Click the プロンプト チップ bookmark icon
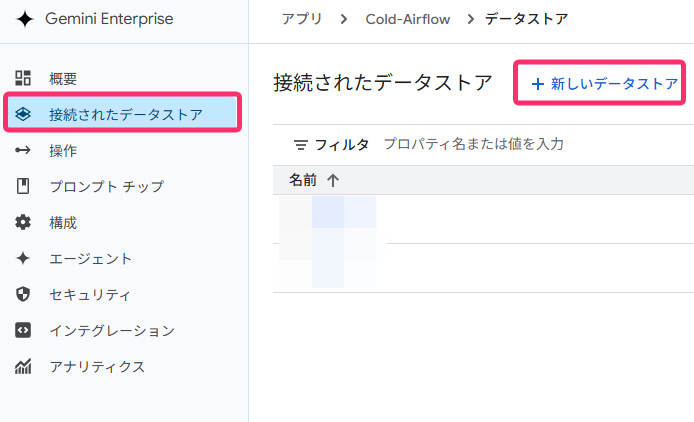Screen dimensions: 694x422 (x=23, y=186)
